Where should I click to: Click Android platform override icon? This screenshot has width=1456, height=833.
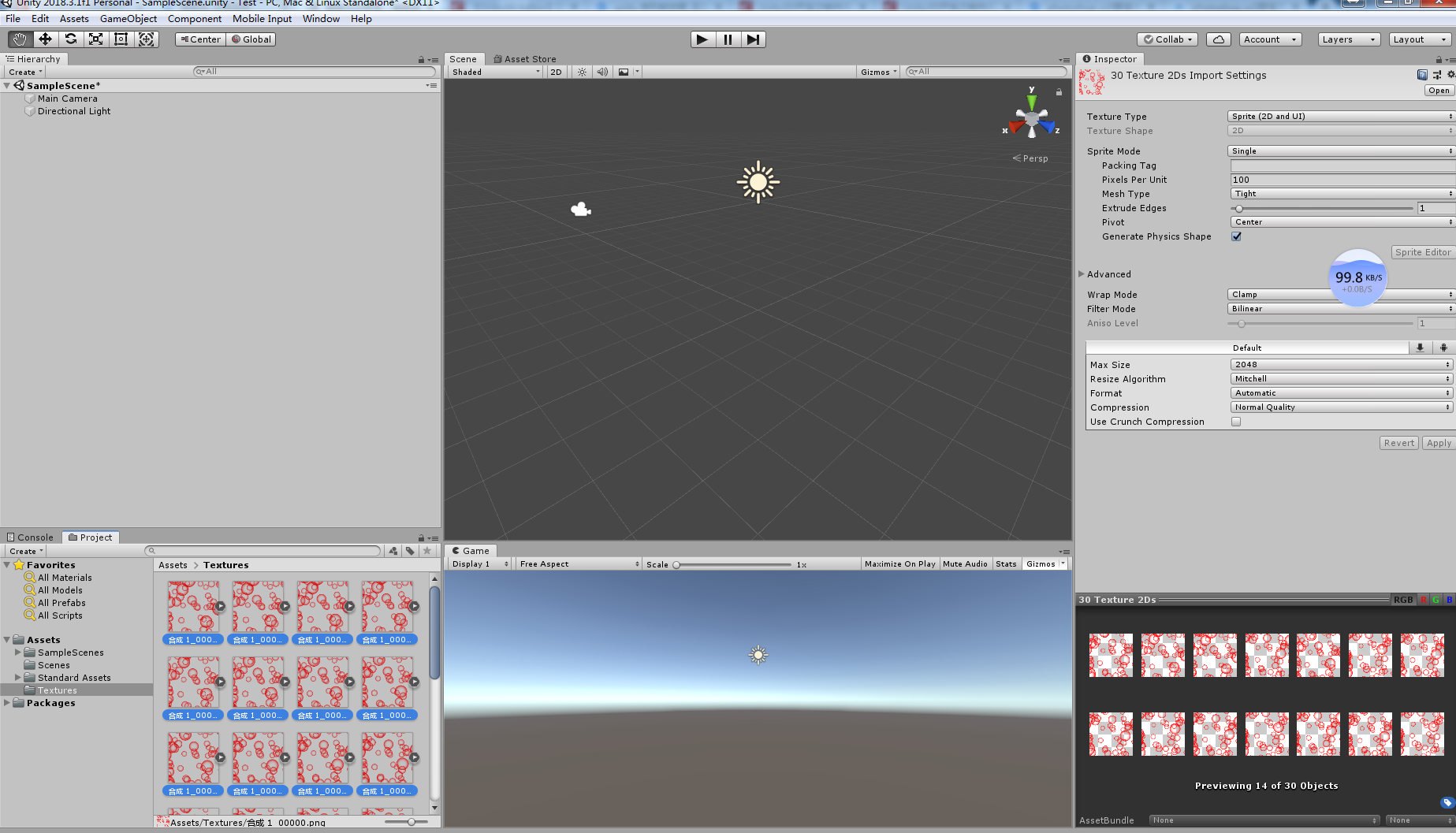click(x=1443, y=348)
